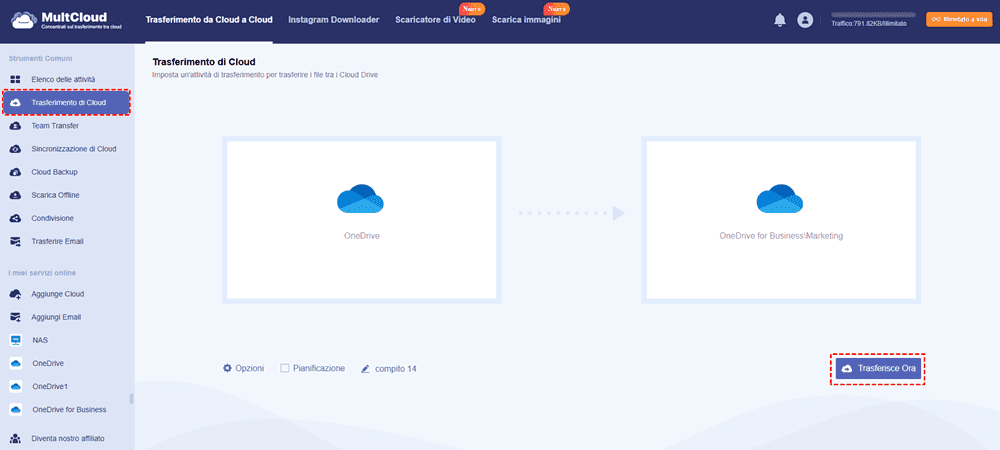Viewport: 1000px width, 450px height.
Task: Click the MultCloud logo
Action: pyautogui.click(x=68, y=21)
